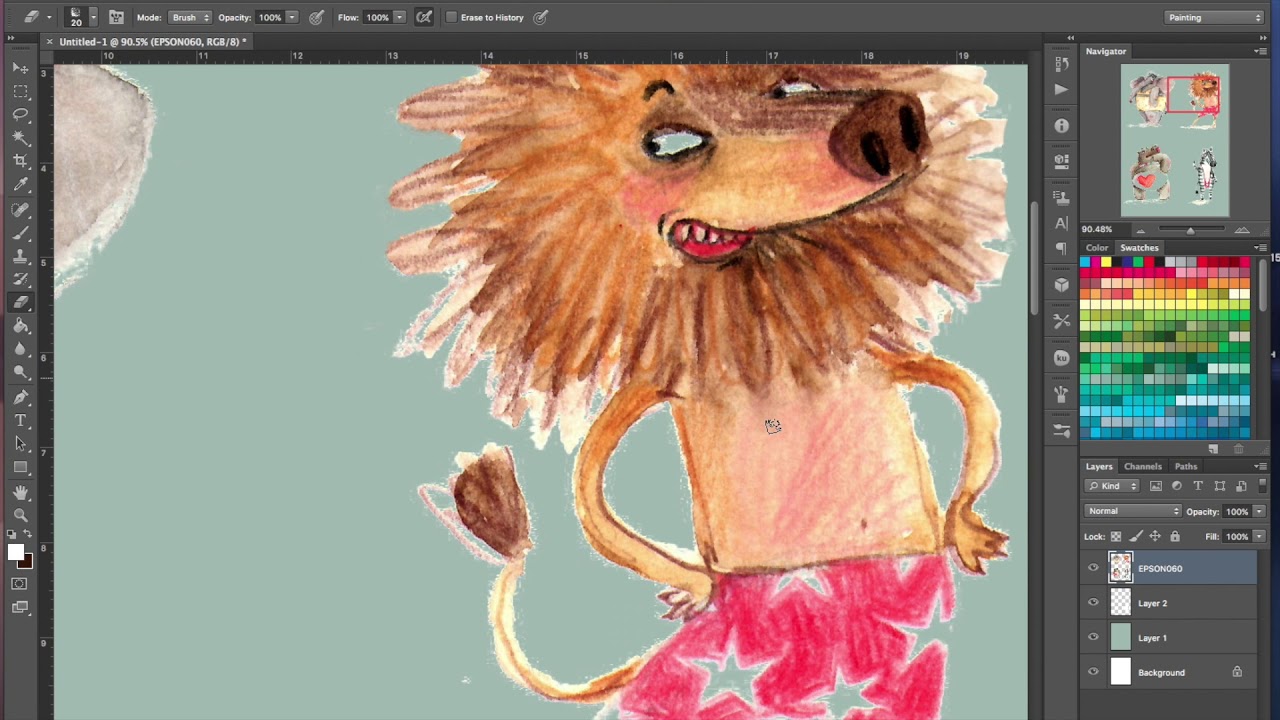Image resolution: width=1280 pixels, height=720 pixels.
Task: Toggle pressure control for brush size
Action: point(541,17)
